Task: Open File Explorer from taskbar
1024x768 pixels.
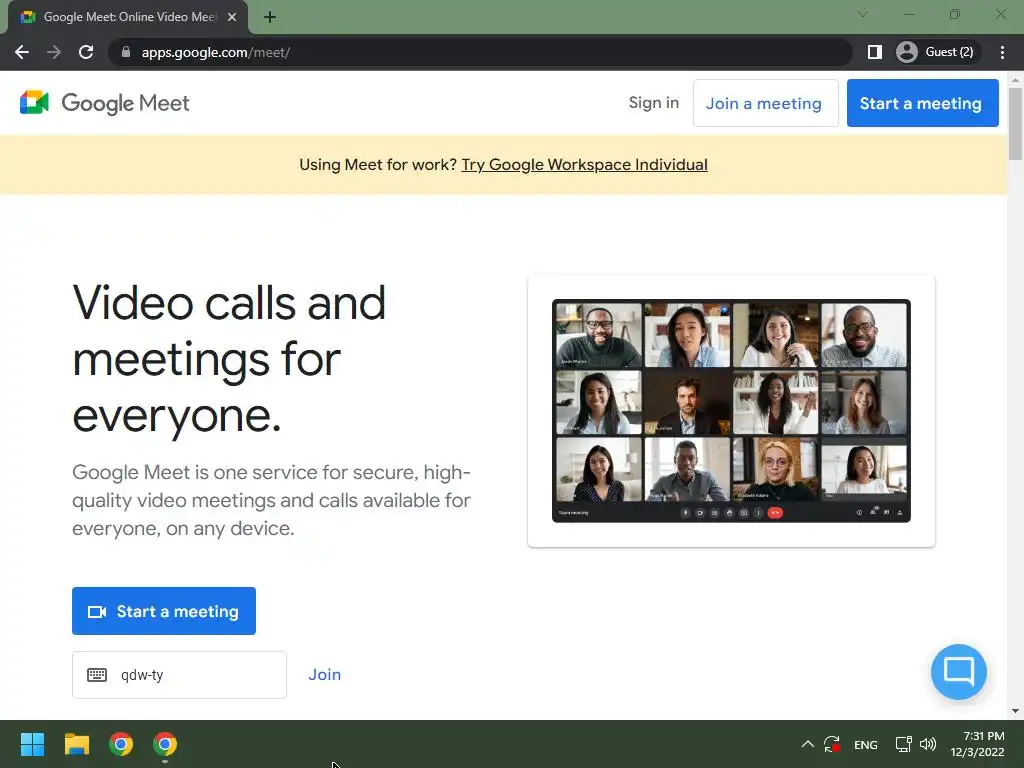Action: [76, 744]
